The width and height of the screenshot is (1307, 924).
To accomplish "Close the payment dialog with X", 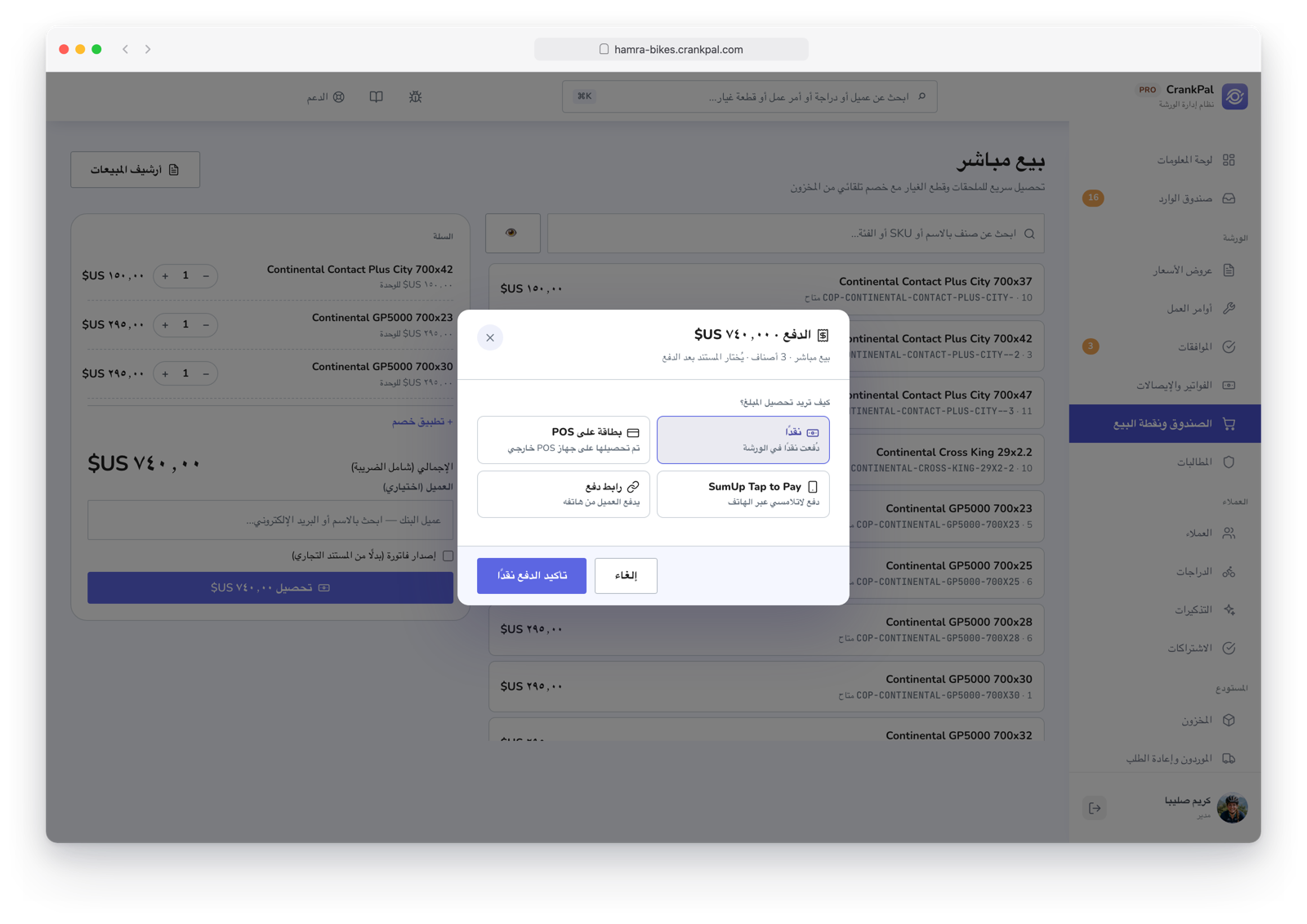I will (x=490, y=337).
